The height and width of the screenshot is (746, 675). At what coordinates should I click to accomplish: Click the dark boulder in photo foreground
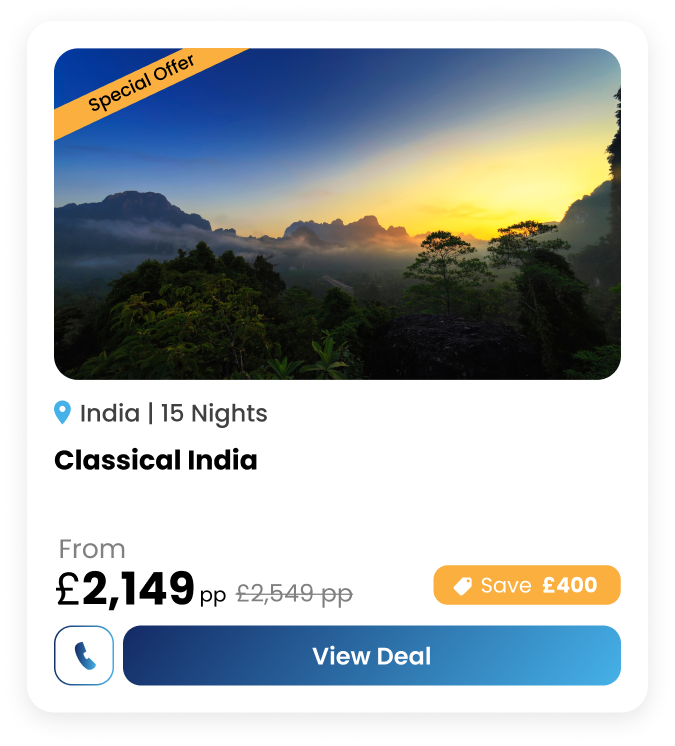coord(457,345)
